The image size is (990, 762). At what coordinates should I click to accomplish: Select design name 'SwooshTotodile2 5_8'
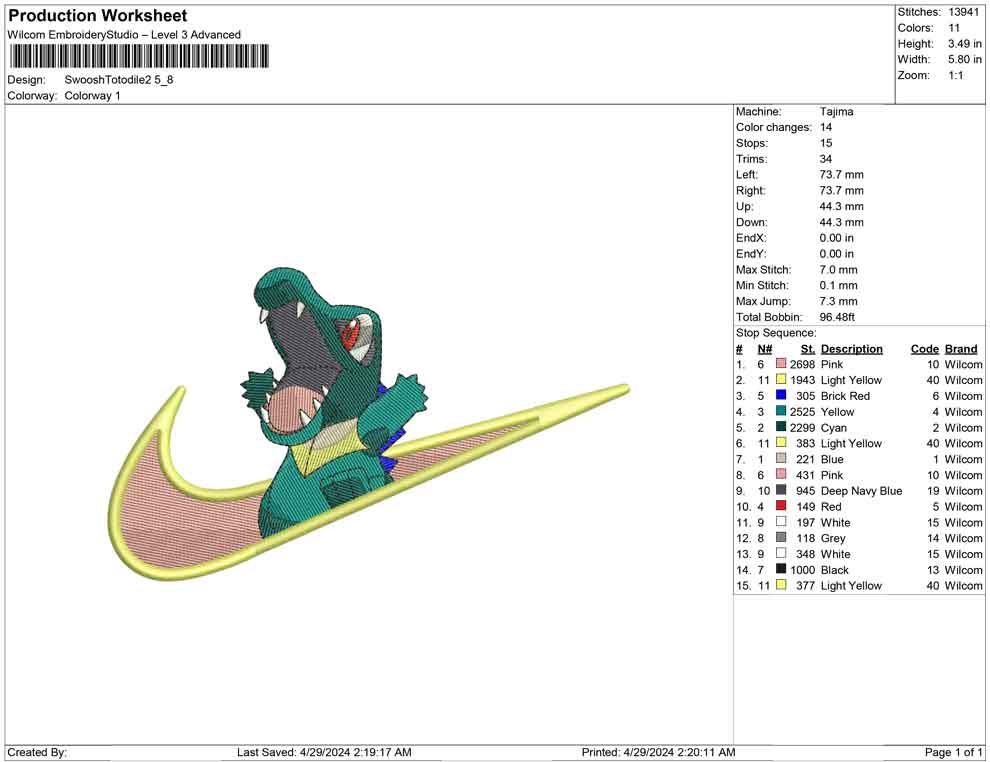click(119, 80)
